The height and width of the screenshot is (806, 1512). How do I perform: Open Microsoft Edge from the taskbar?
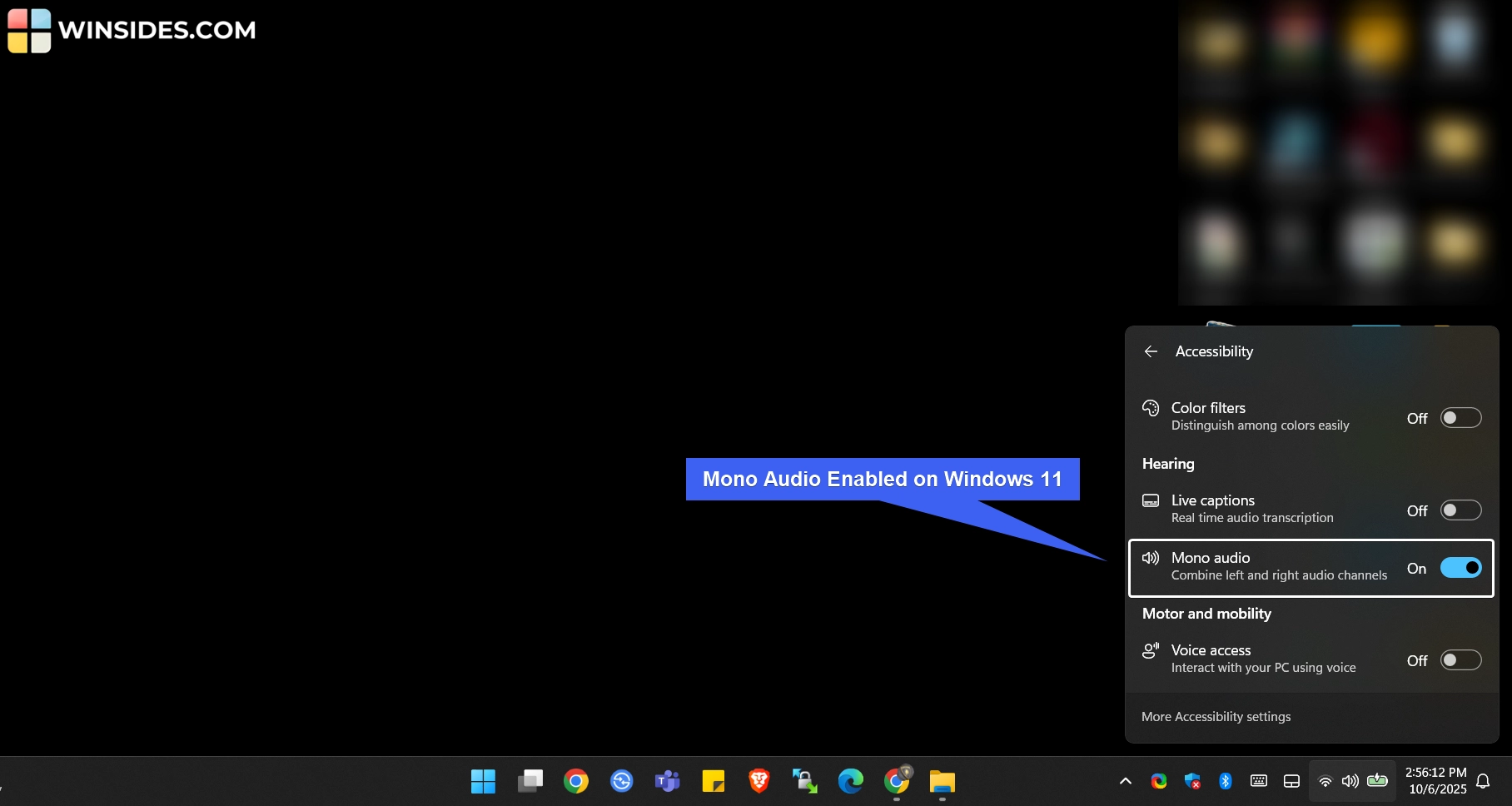(850, 781)
